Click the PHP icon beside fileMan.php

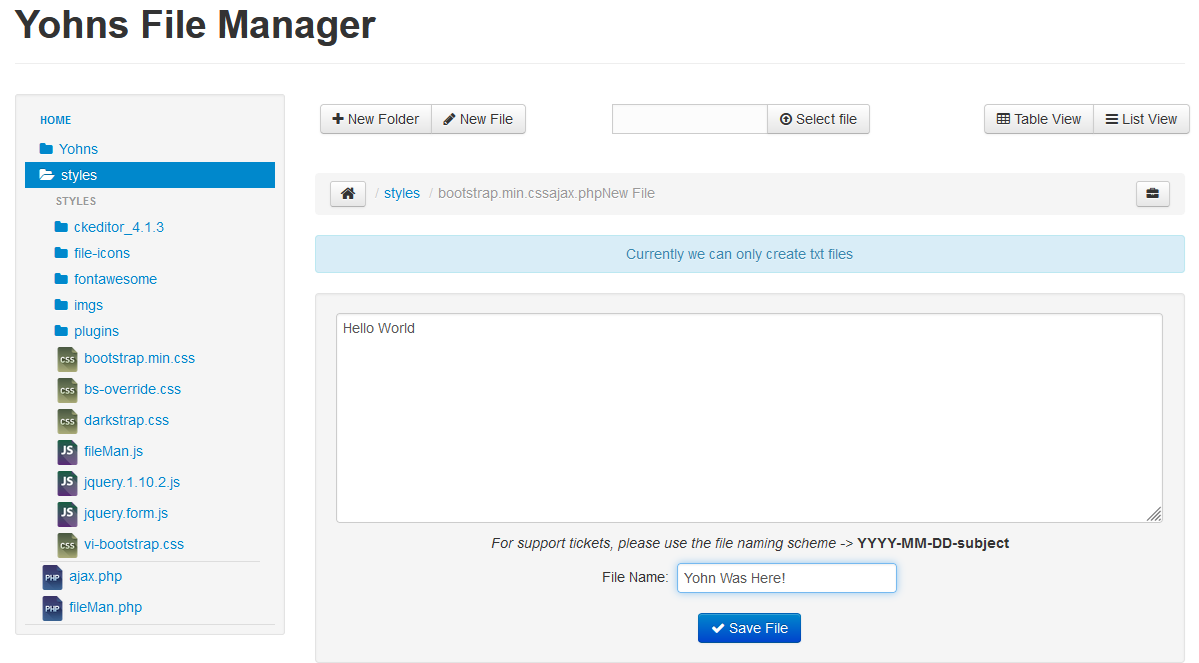click(52, 608)
